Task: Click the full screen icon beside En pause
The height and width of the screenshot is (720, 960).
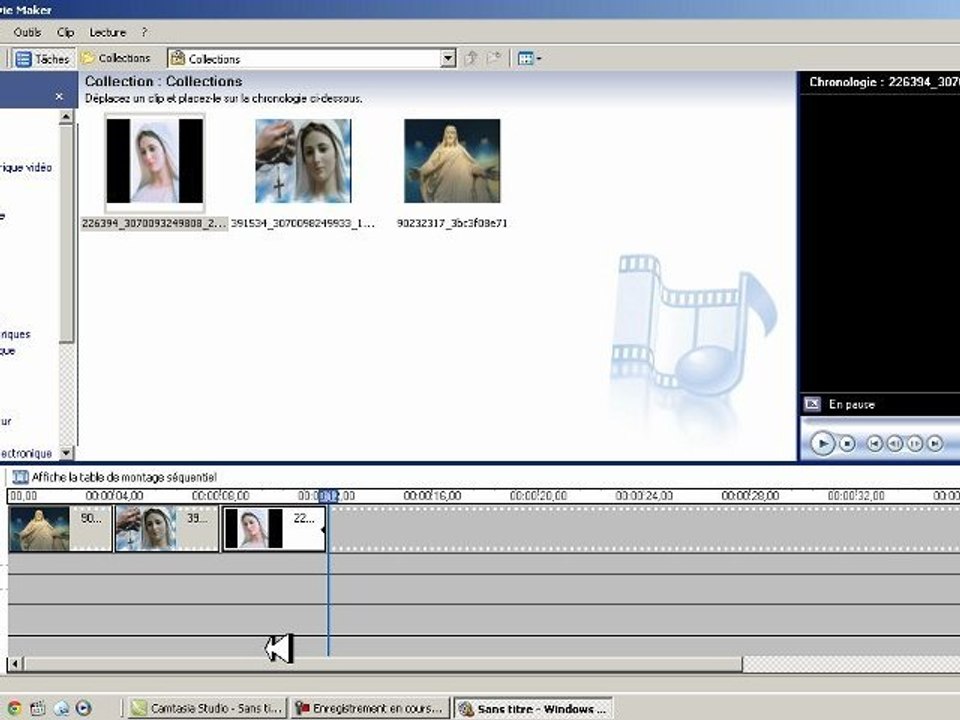Action: point(812,404)
